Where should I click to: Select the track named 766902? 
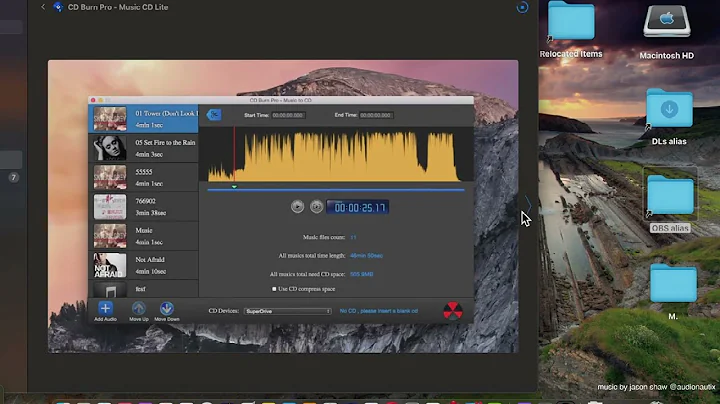[143, 207]
